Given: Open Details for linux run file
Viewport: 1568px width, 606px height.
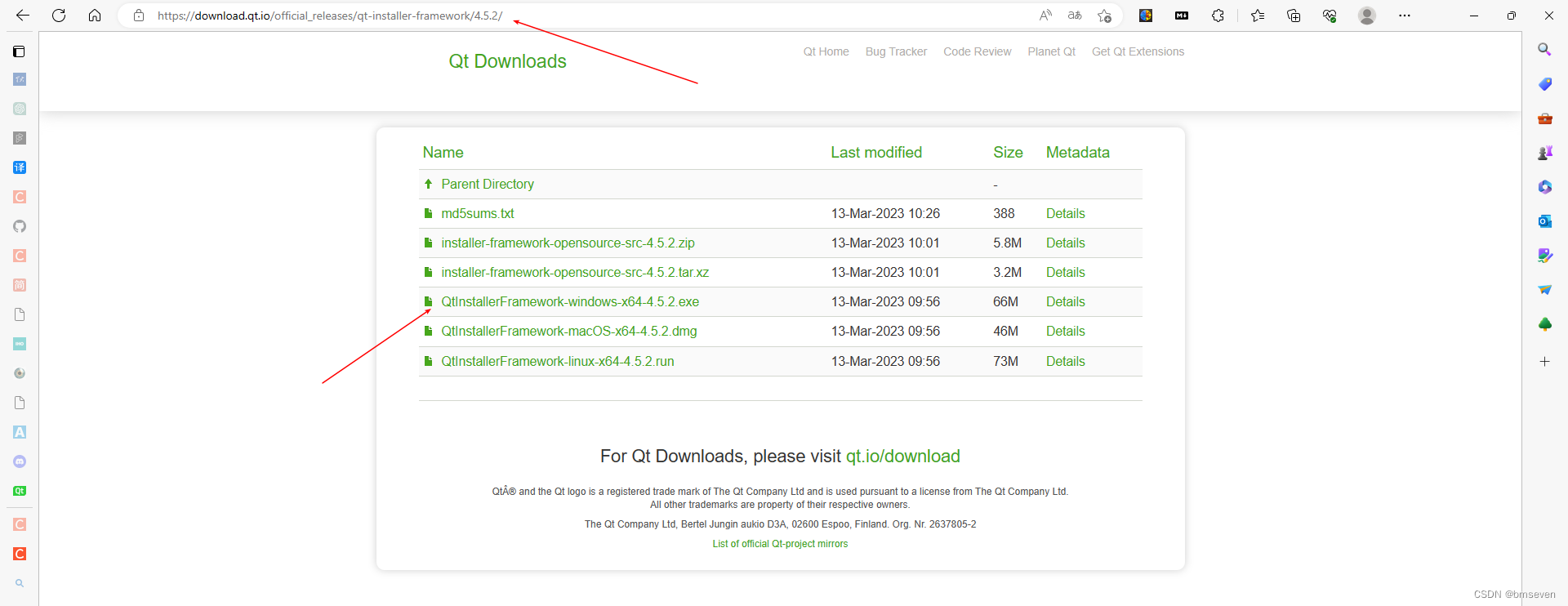Looking at the screenshot, I should [1066, 361].
